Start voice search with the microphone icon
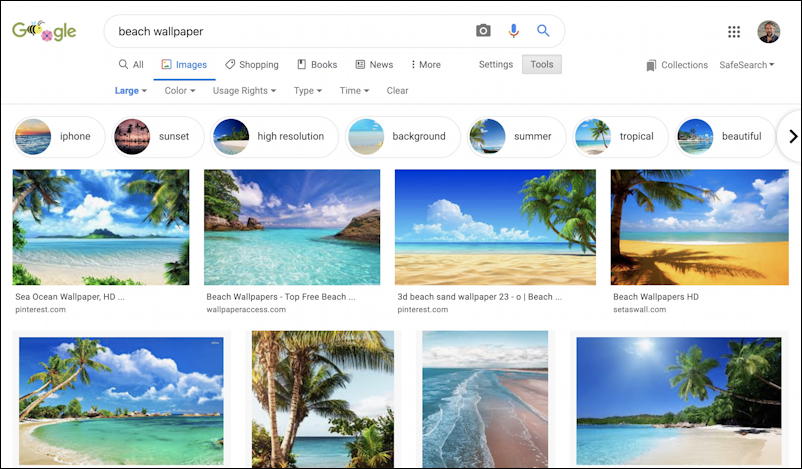 [514, 31]
